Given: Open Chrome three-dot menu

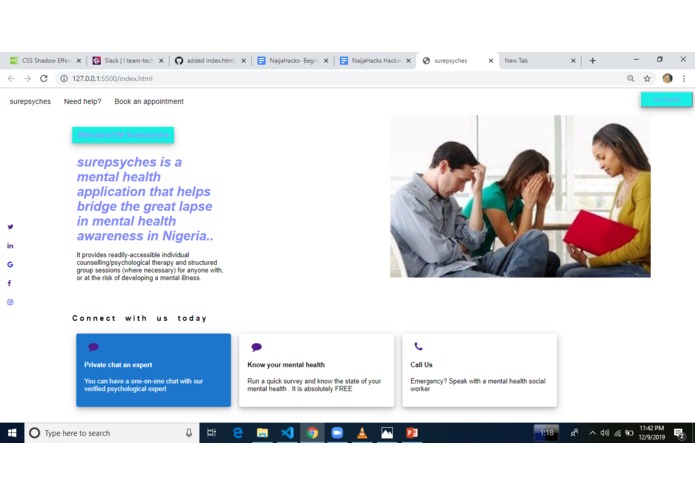Looking at the screenshot, I should click(684, 78).
